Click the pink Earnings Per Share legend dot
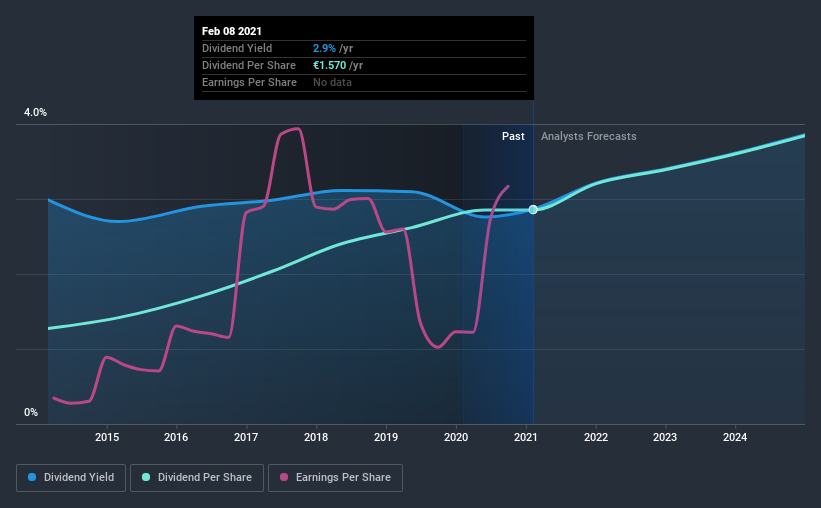Screen dimensions: 821x508 click(x=284, y=477)
